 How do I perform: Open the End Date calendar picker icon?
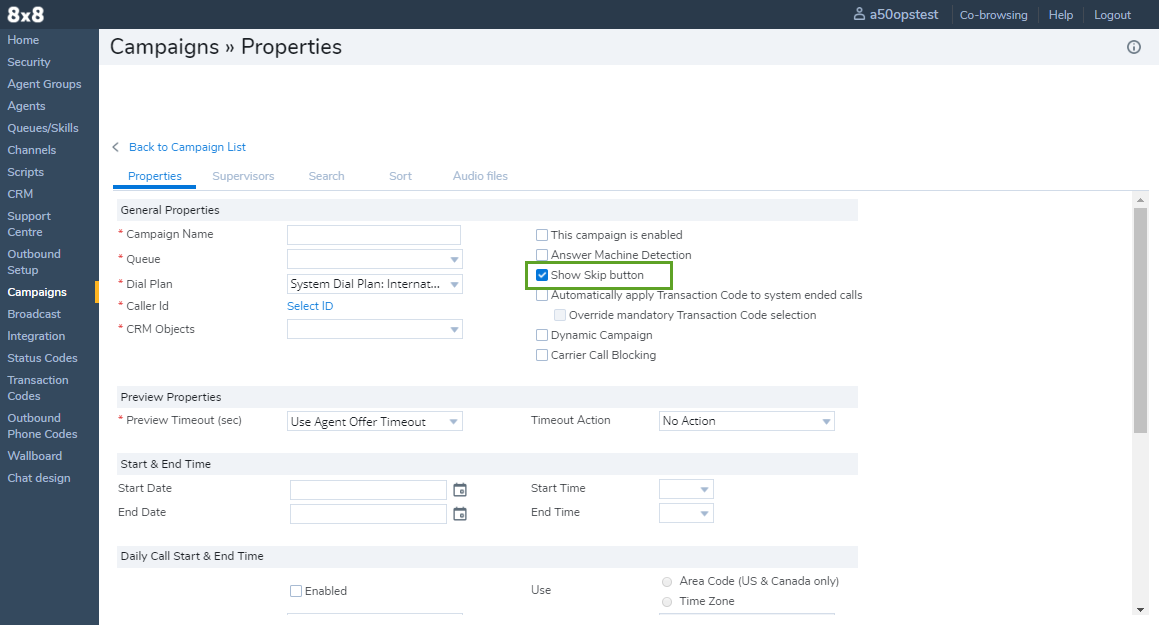tap(460, 514)
